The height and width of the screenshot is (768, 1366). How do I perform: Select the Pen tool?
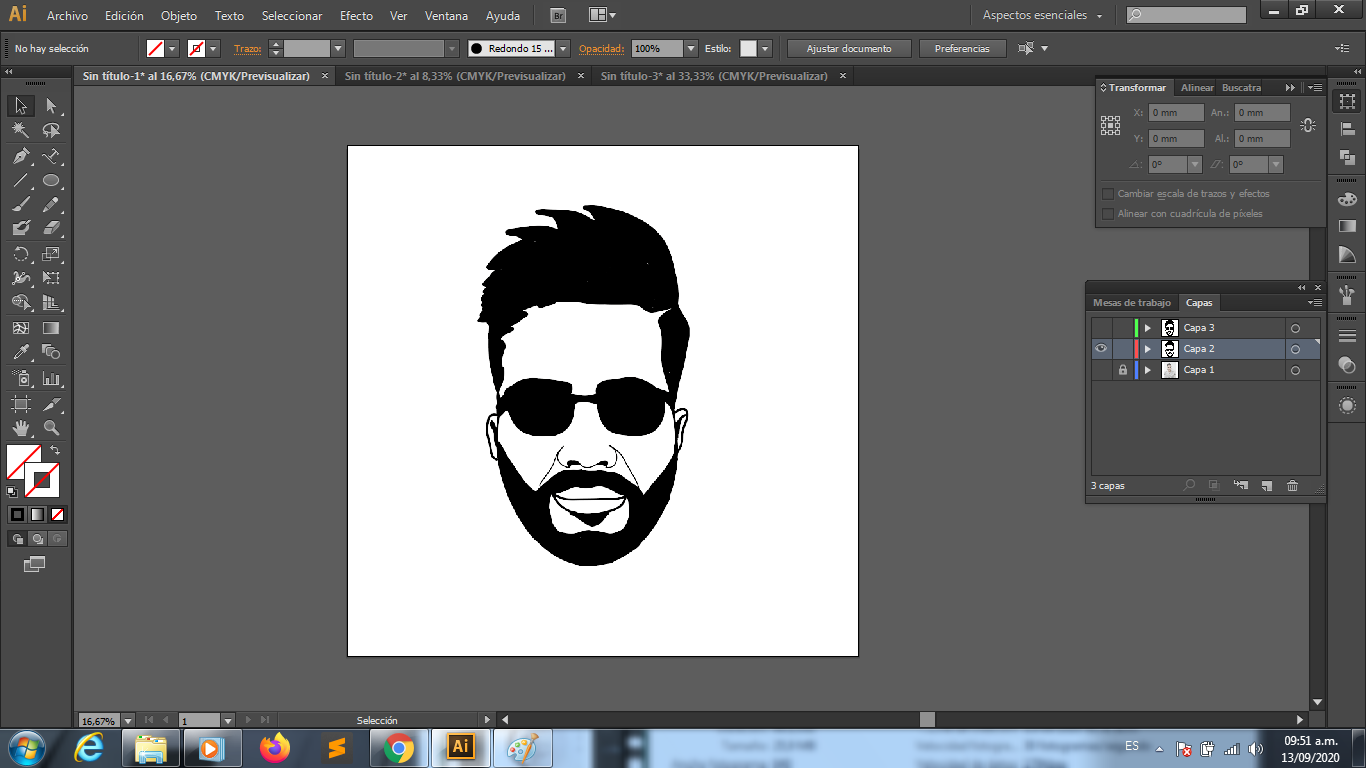point(21,156)
